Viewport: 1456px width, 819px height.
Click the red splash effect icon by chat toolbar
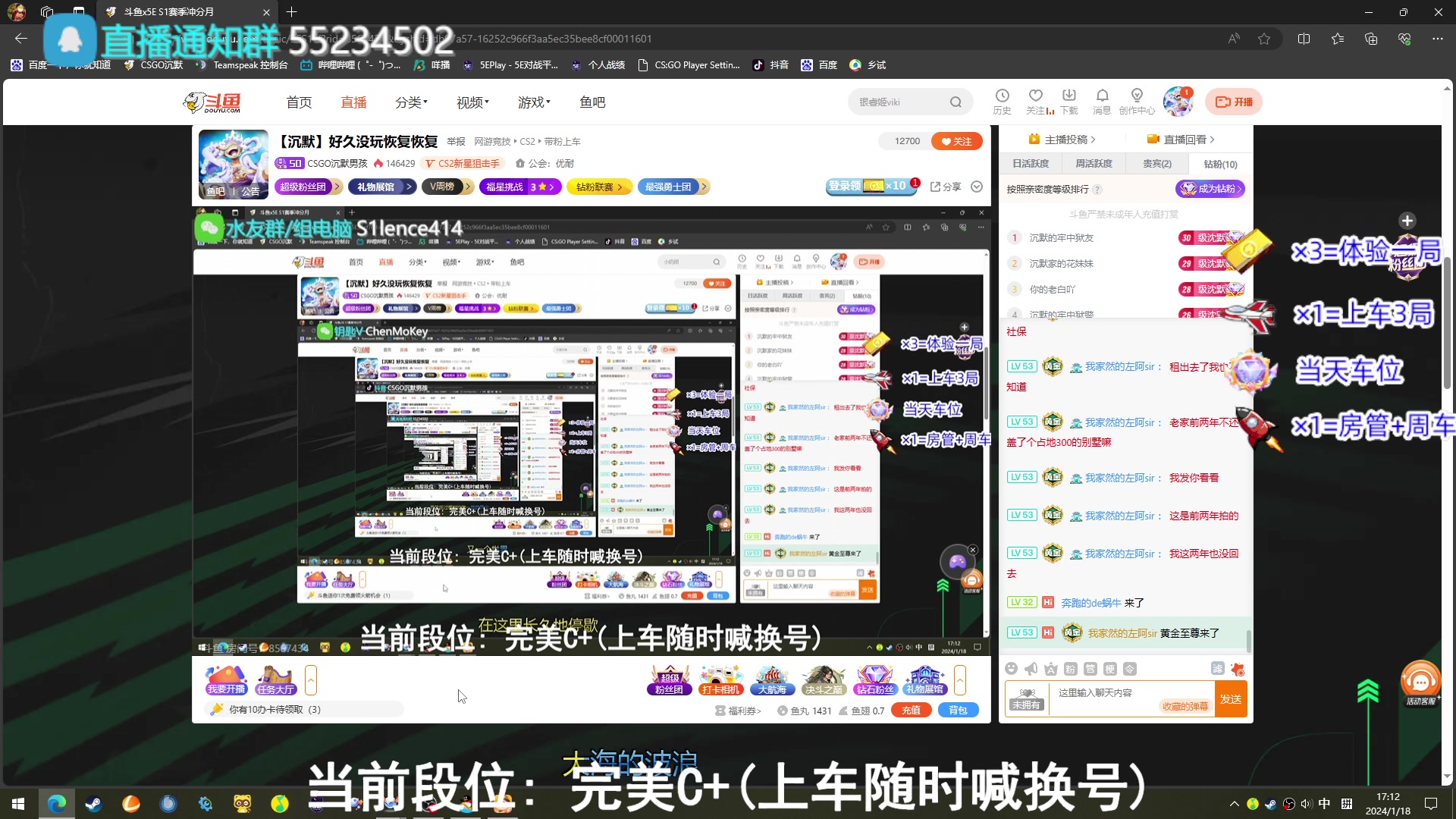(1238, 669)
